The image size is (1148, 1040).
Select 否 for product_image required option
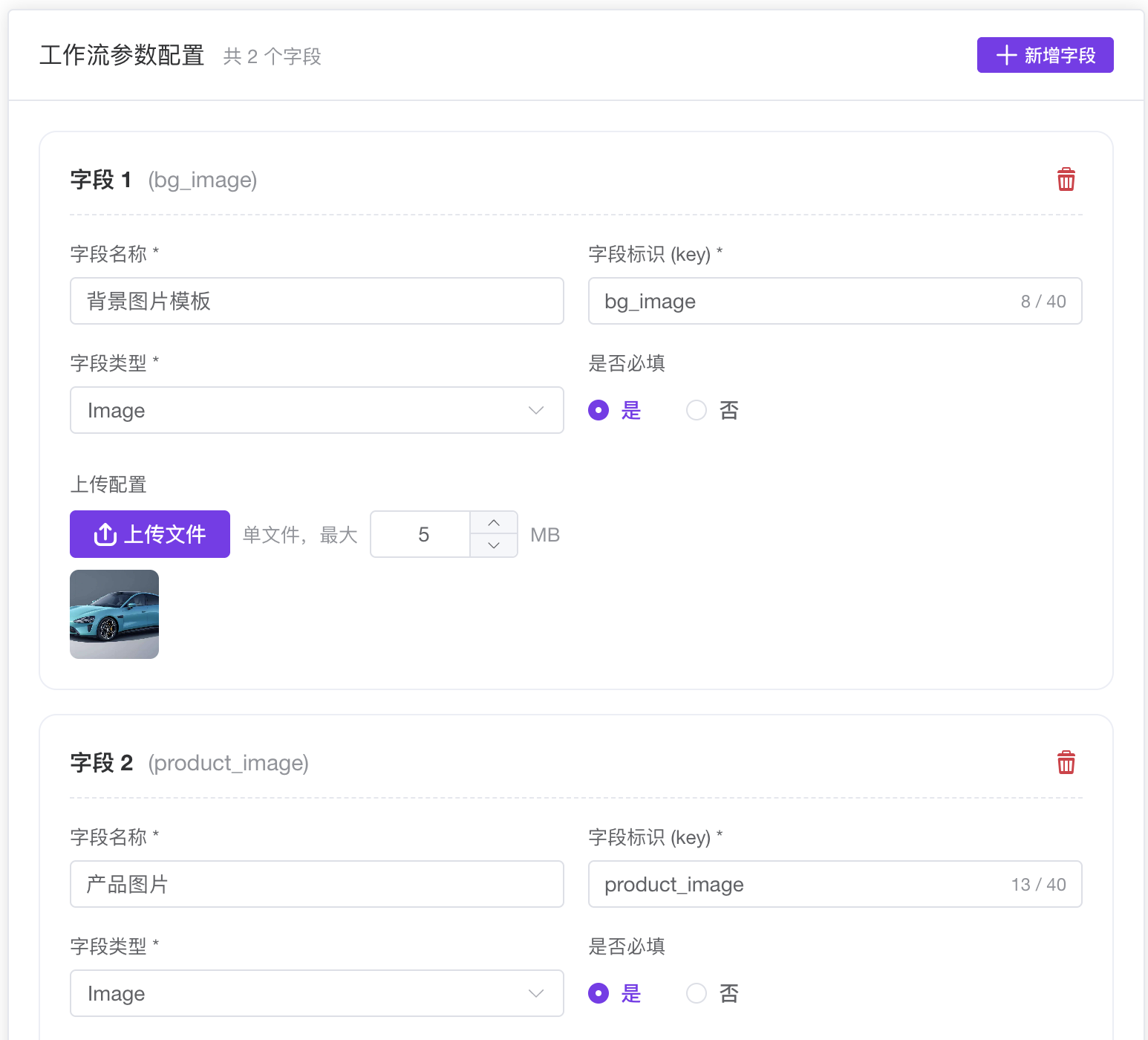click(696, 993)
